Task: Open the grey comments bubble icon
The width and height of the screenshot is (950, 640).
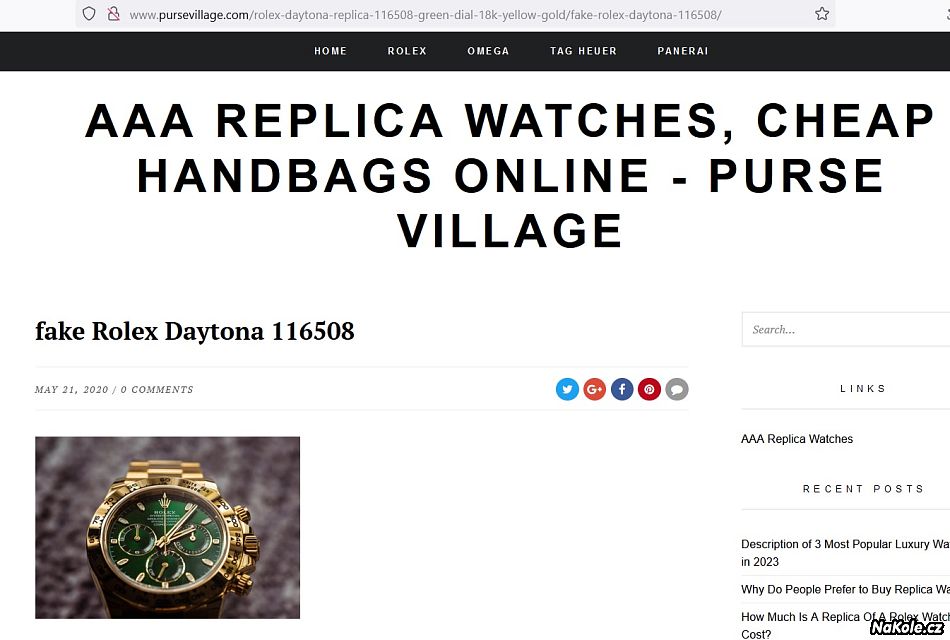Action: 677,389
